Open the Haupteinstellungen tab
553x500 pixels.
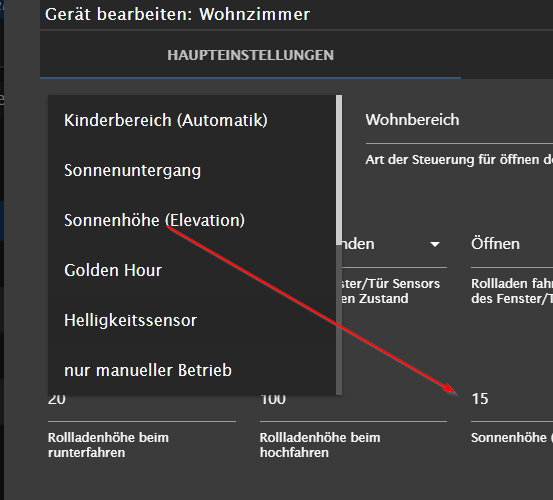pos(250,55)
